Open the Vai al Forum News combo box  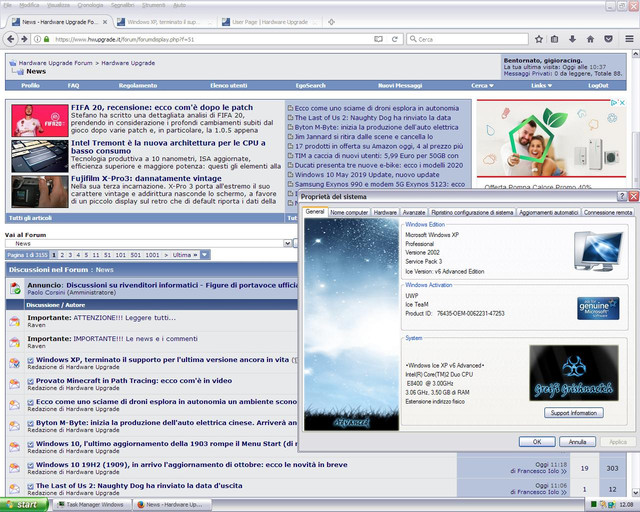148,243
